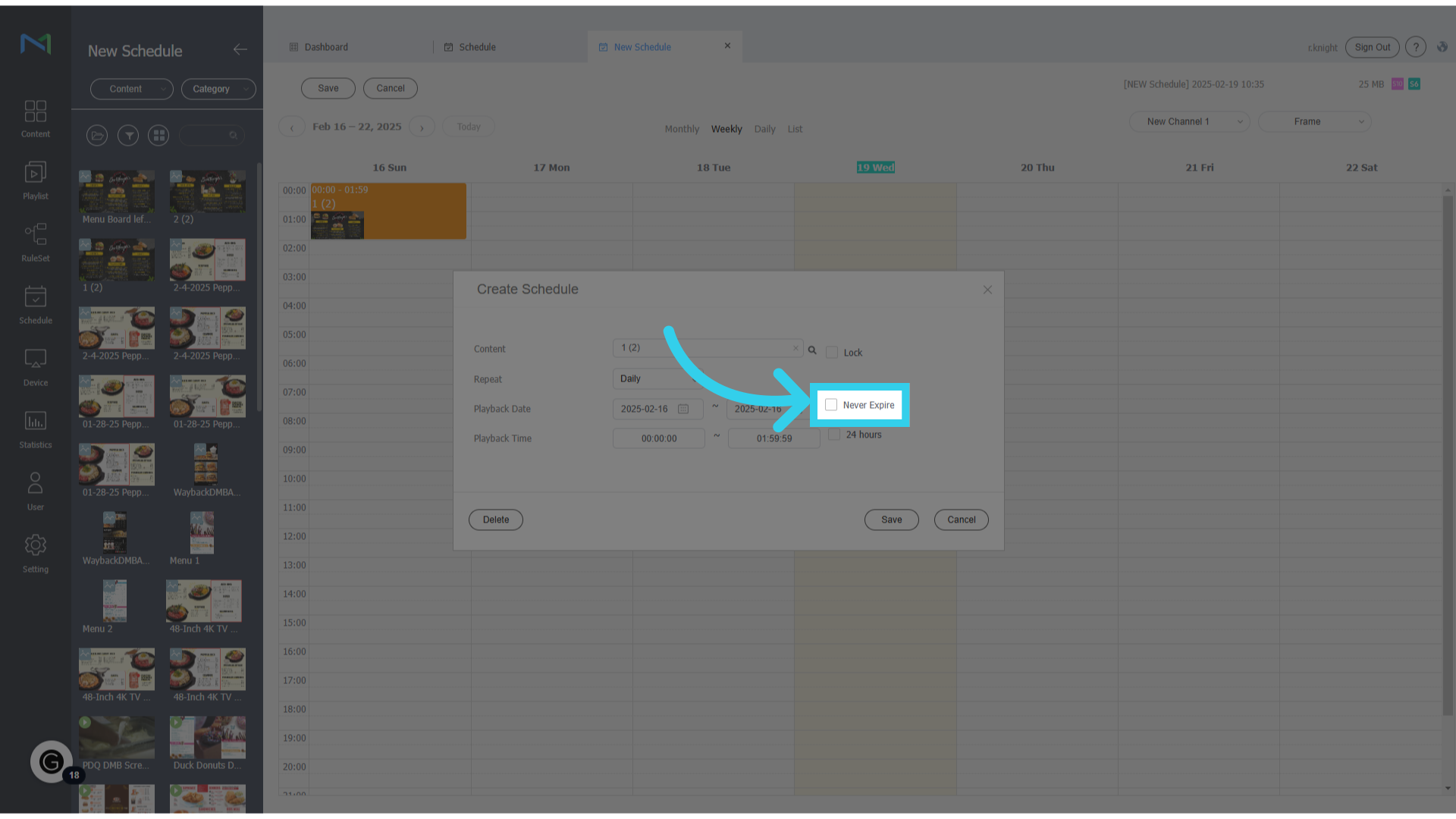The width and height of the screenshot is (1456, 819).
Task: Check the 24 hours checkbox
Action: coord(834,435)
